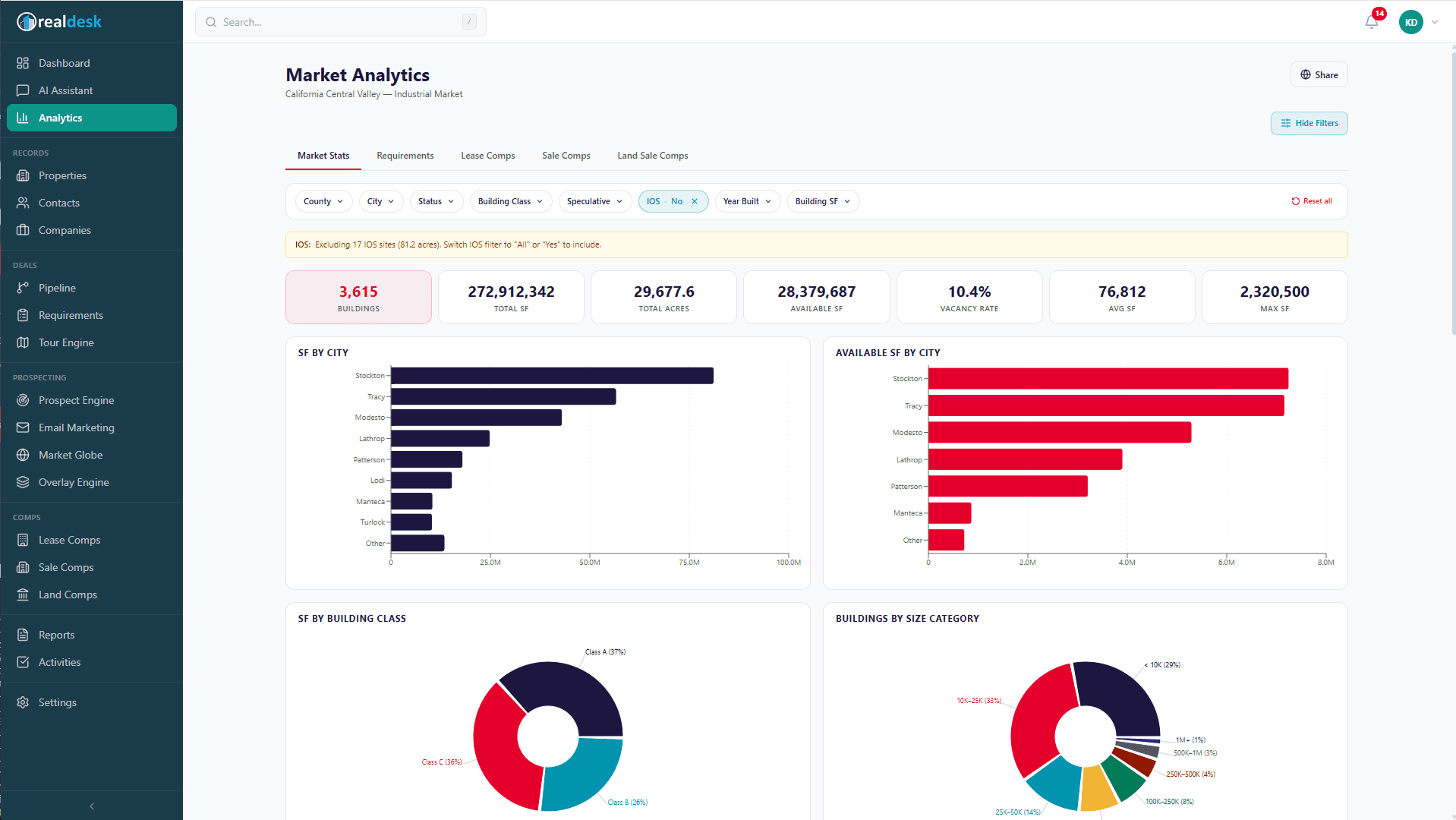Viewport: 1456px width, 820px height.
Task: Open the Dashboard icon in sidebar
Action: [23, 63]
